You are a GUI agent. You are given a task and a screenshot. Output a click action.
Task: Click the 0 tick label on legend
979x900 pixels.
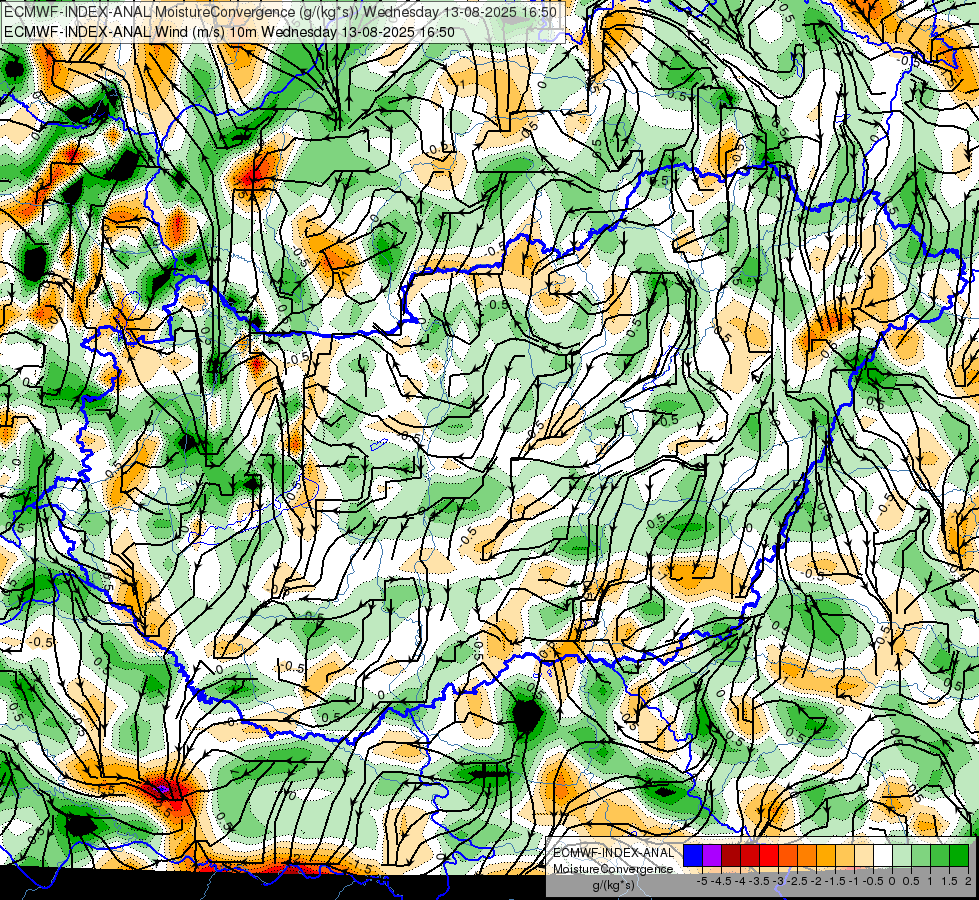[x=892, y=881]
